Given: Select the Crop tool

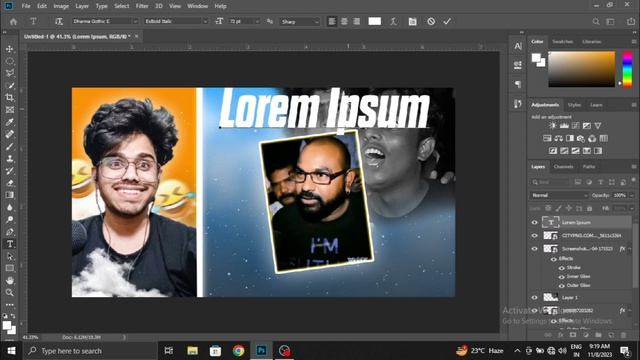Looking at the screenshot, I should click(x=10, y=98).
